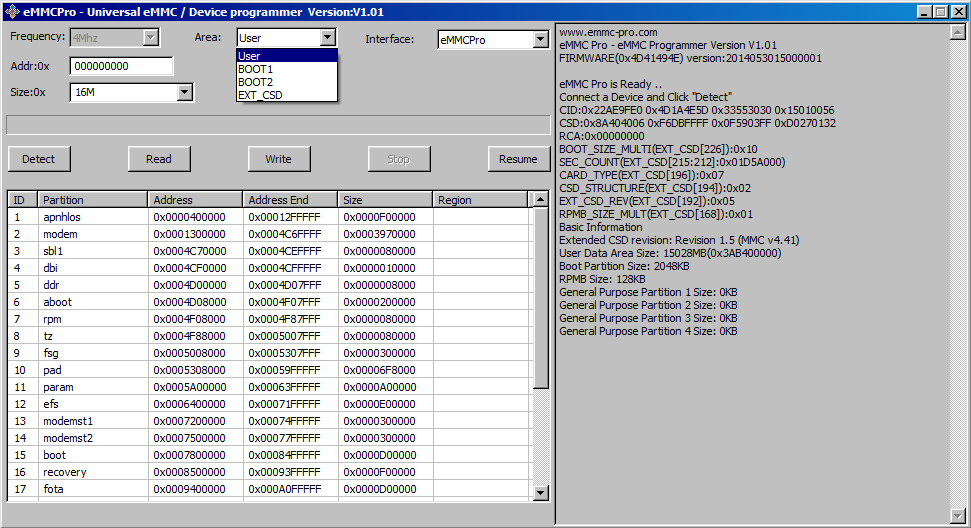Select the fota partition row
Viewport: 971px width, 528px height.
tap(269, 489)
